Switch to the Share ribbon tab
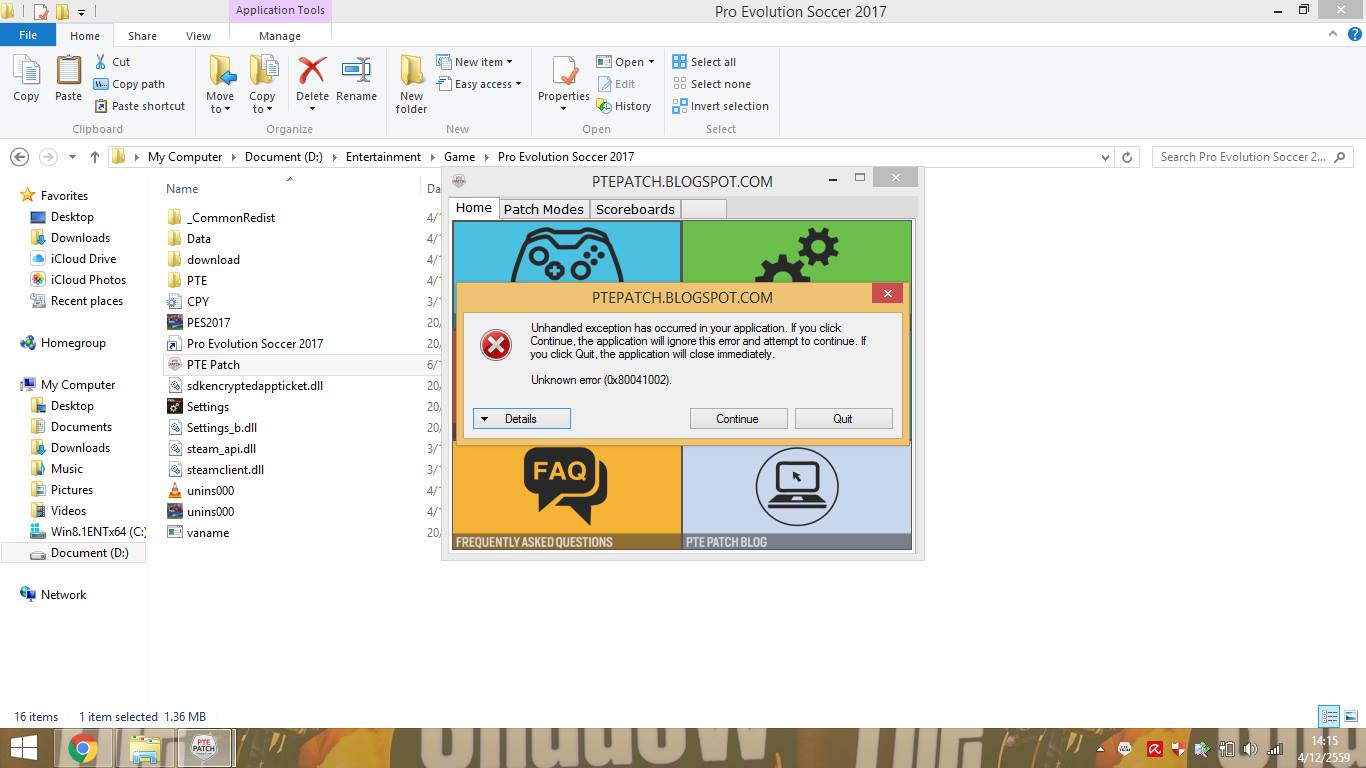1366x768 pixels. point(142,36)
